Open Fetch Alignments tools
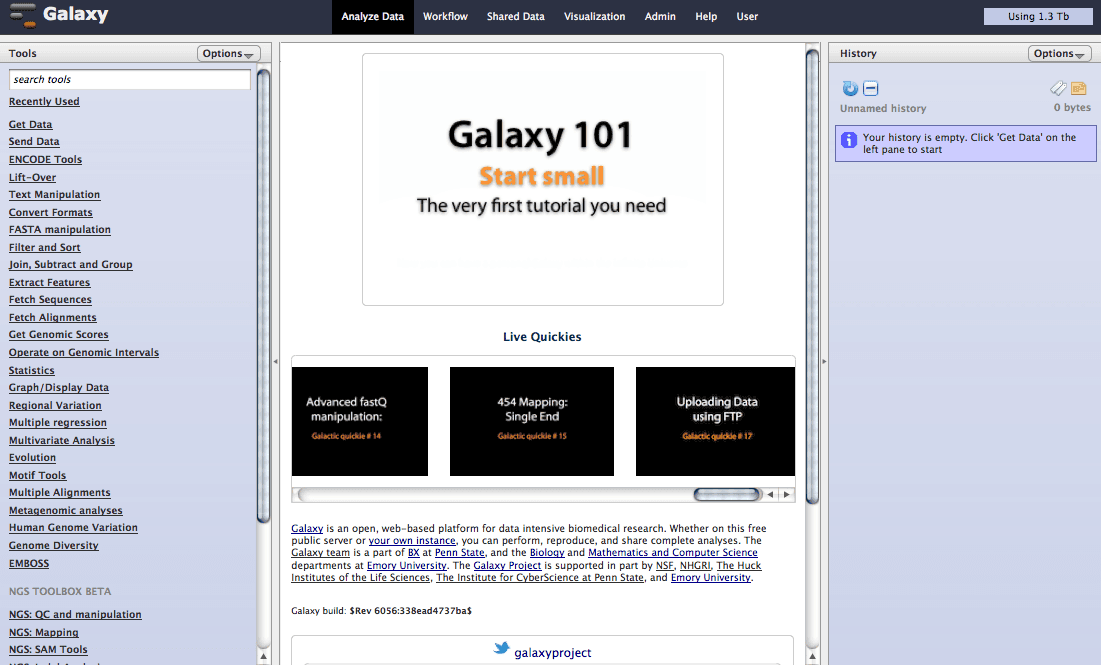This screenshot has width=1101, height=665. [53, 318]
